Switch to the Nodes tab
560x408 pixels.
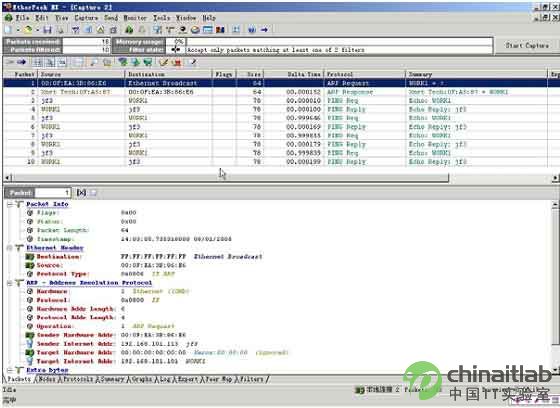coord(47,379)
